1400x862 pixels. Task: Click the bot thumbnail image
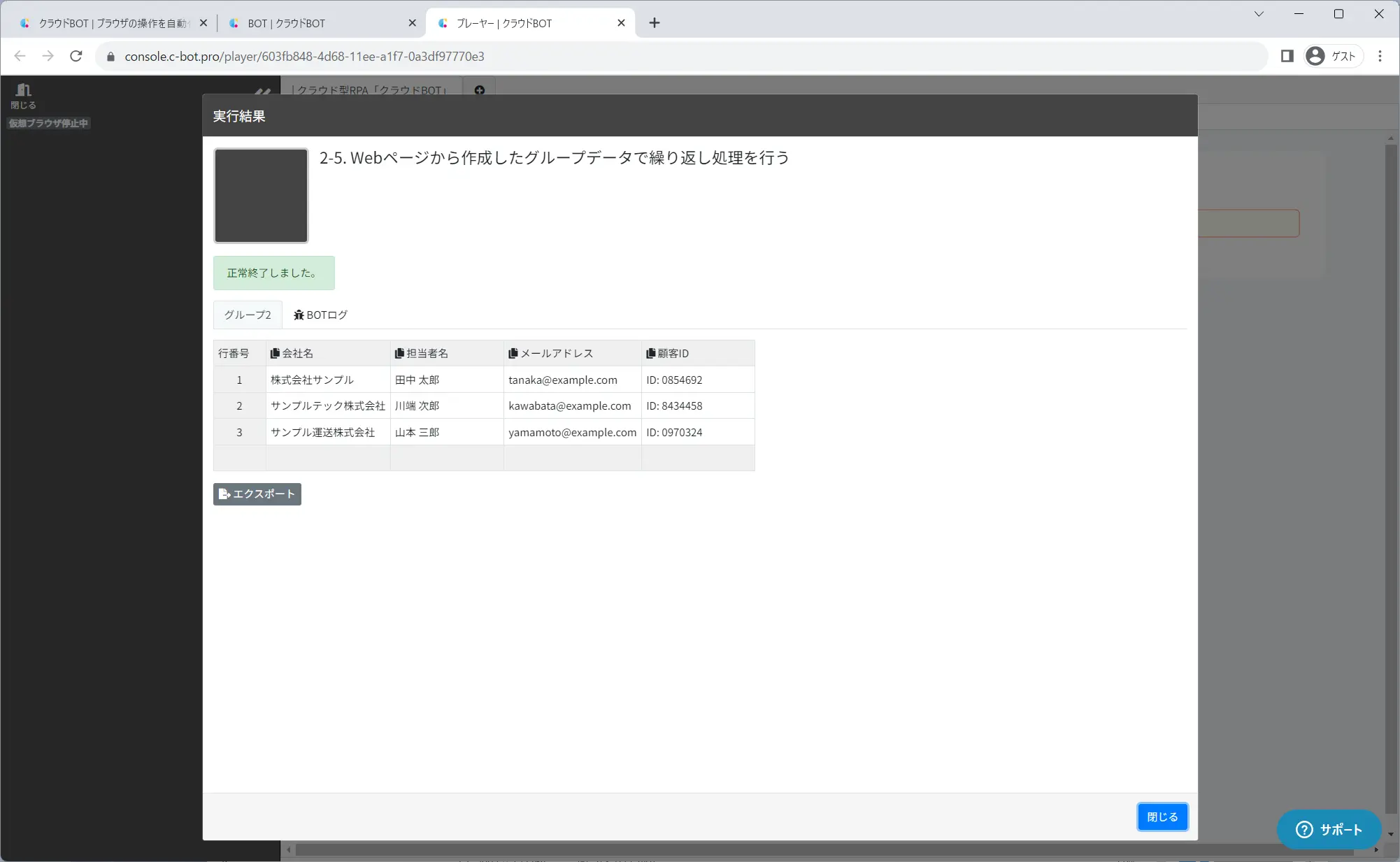coord(261,195)
